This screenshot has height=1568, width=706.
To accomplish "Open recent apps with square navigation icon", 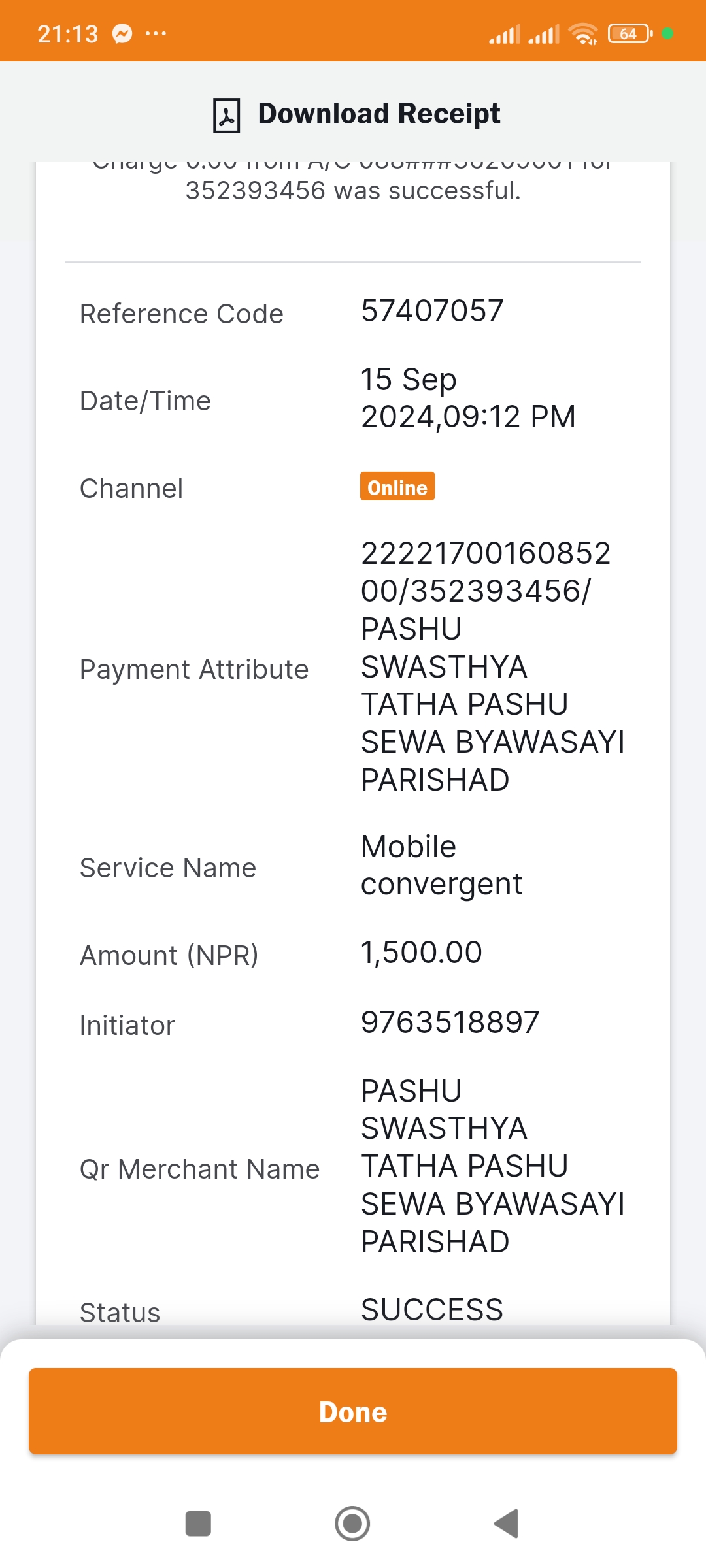I will click(x=198, y=1524).
